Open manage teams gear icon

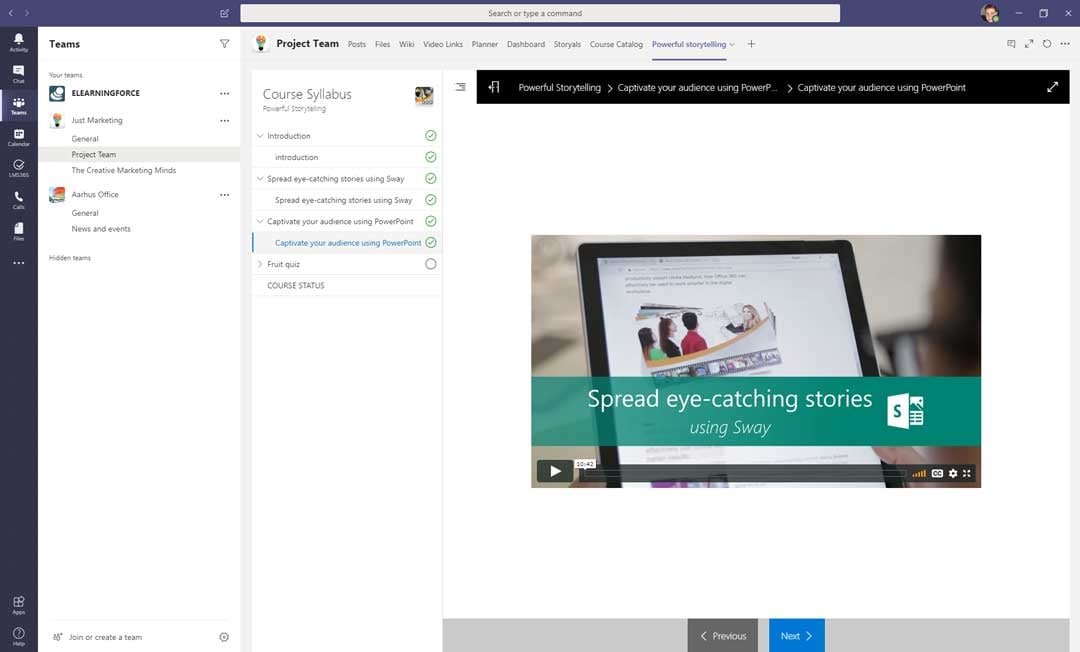click(x=224, y=637)
